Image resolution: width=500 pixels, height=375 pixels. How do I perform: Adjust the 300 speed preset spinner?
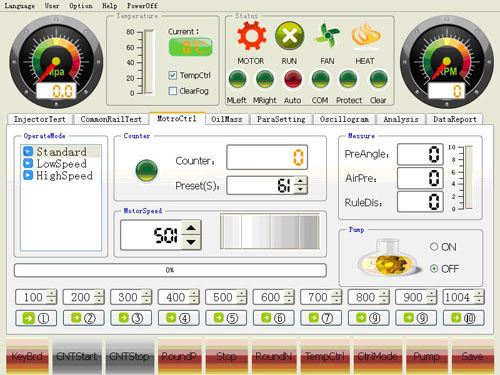click(147, 297)
